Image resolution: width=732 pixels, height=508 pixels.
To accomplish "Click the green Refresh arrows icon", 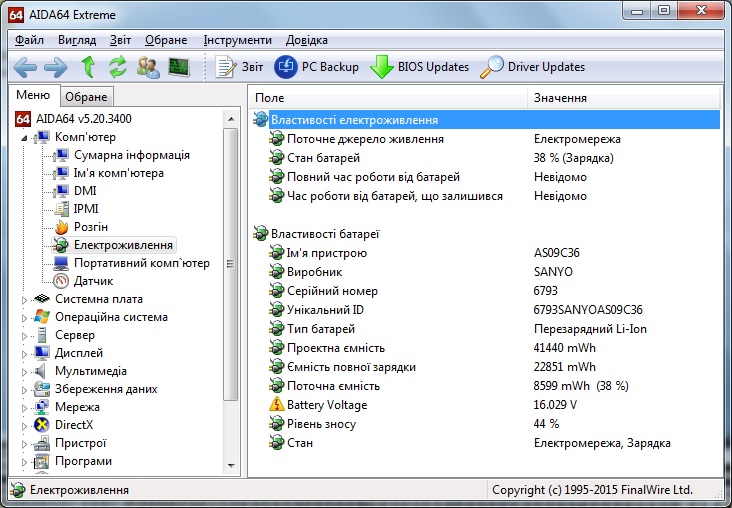I will click(118, 67).
